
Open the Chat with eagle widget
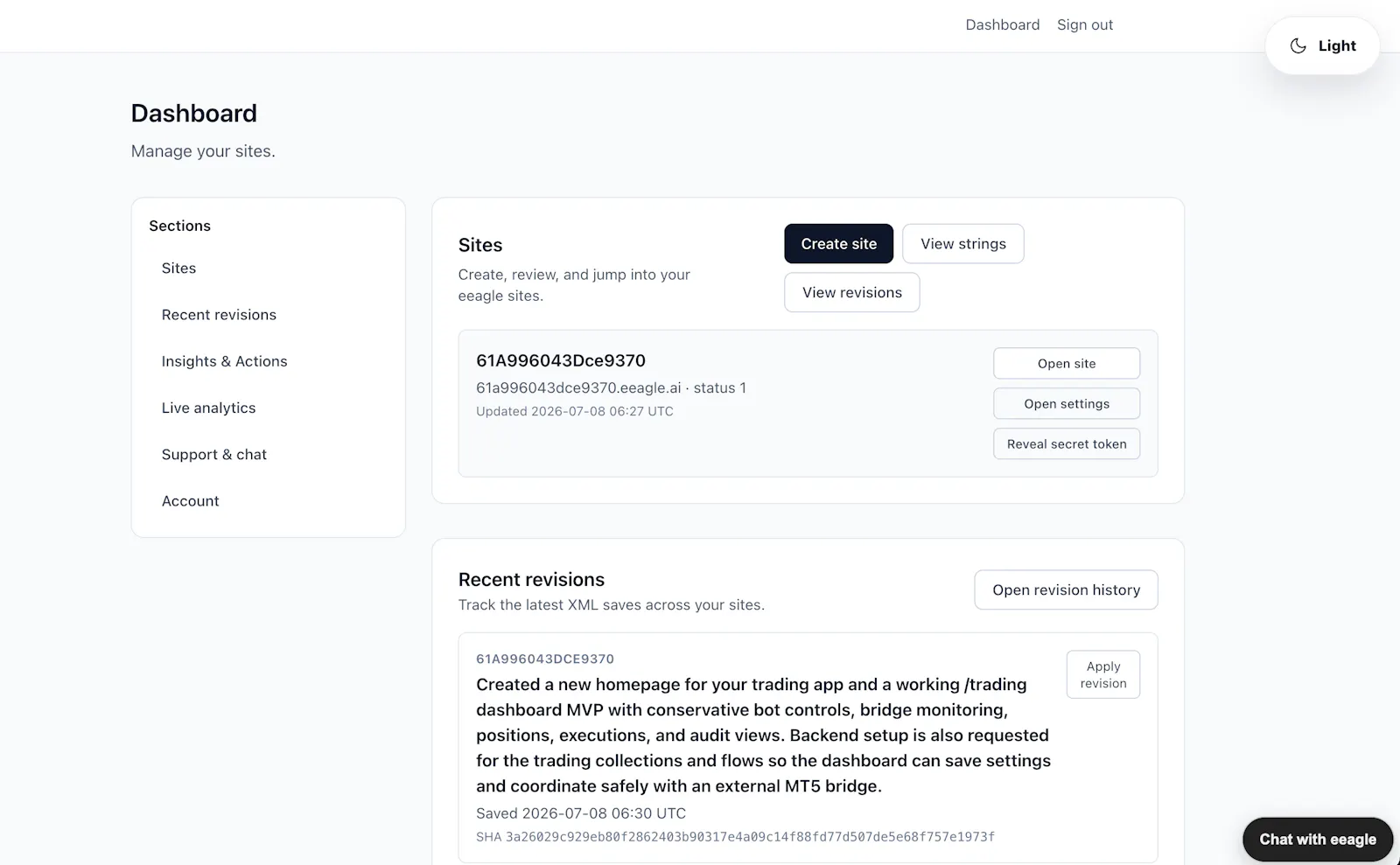[x=1317, y=840]
